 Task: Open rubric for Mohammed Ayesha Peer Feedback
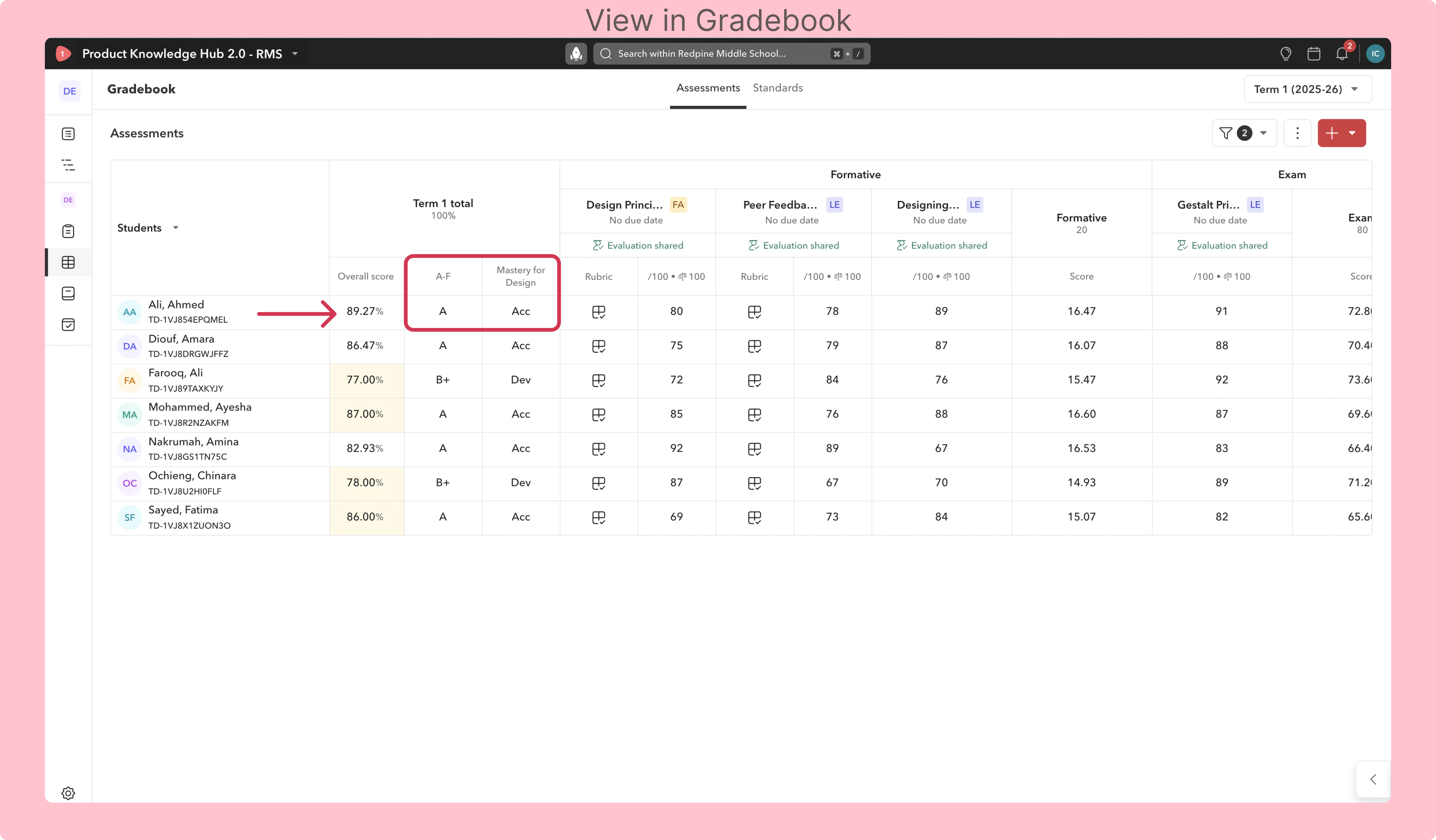(x=754, y=415)
